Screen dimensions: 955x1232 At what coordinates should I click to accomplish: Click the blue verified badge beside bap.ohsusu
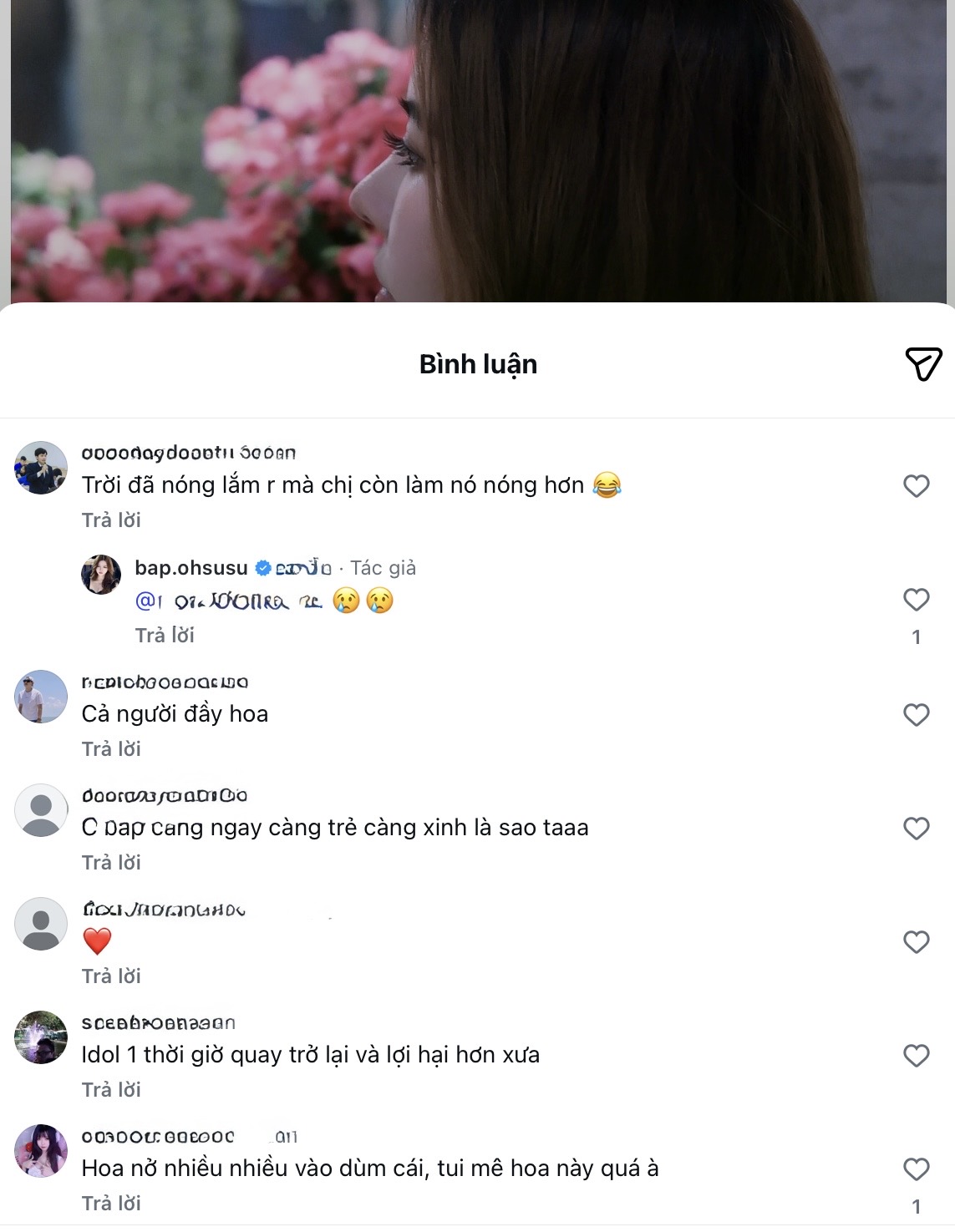pos(263,566)
